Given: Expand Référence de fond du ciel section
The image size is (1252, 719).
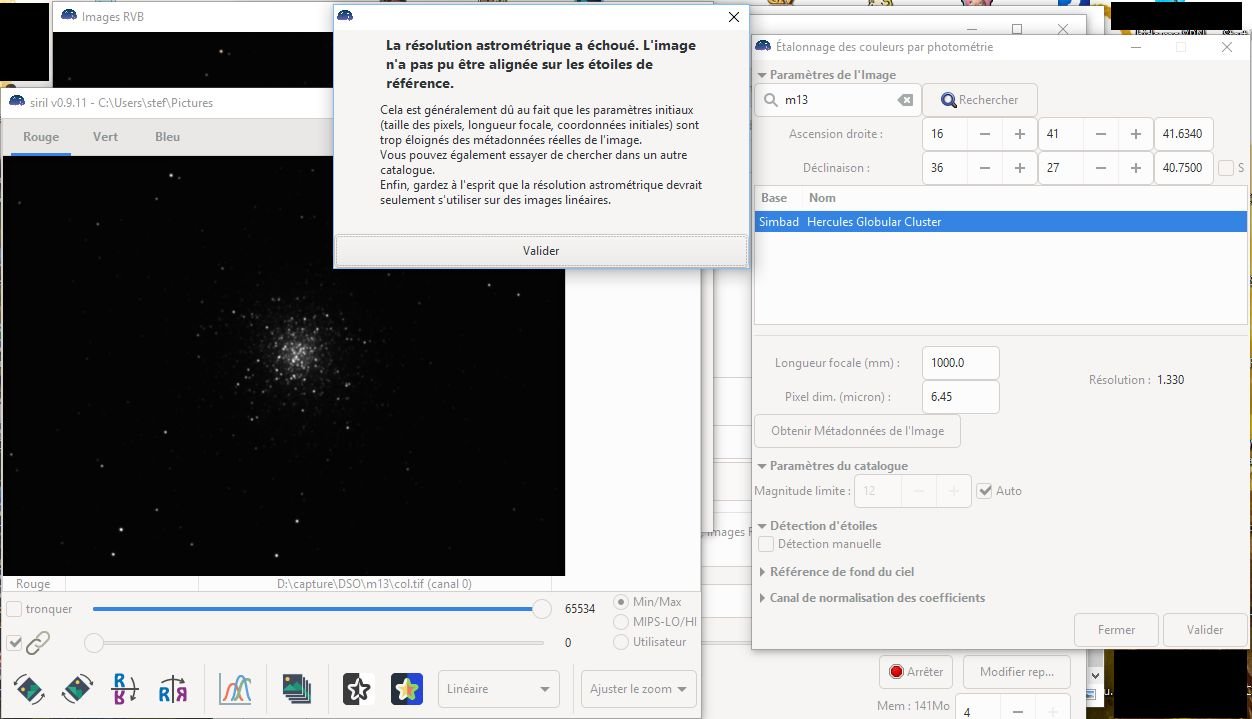Looking at the screenshot, I should click(x=762, y=572).
